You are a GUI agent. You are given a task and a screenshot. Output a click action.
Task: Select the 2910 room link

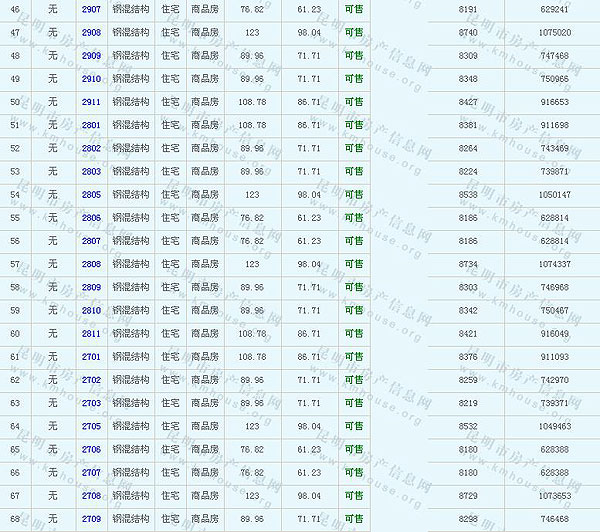pos(91,78)
